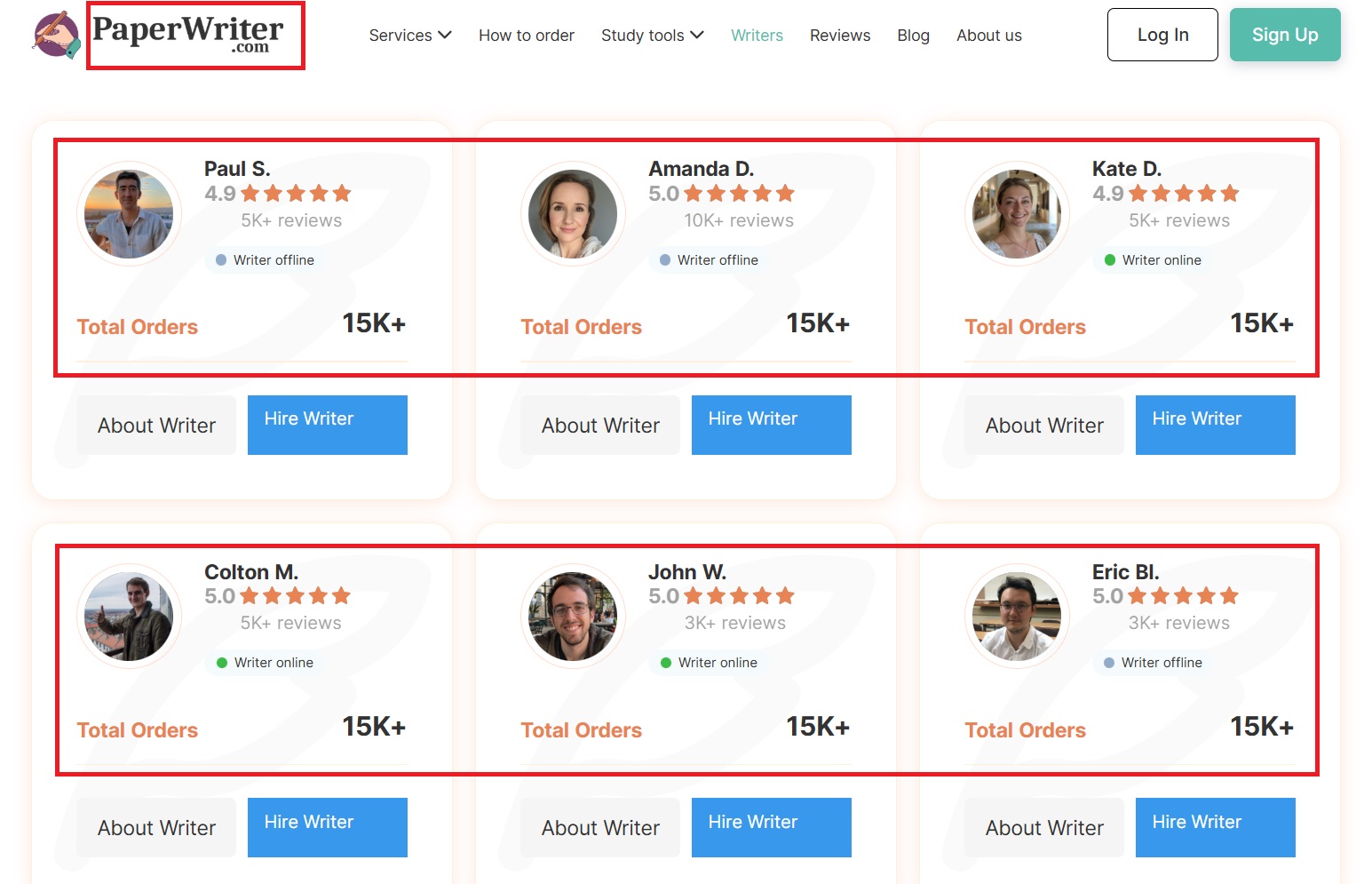Click Paul S.'s profile photo
Screen dimensions: 1372x884
[129, 214]
